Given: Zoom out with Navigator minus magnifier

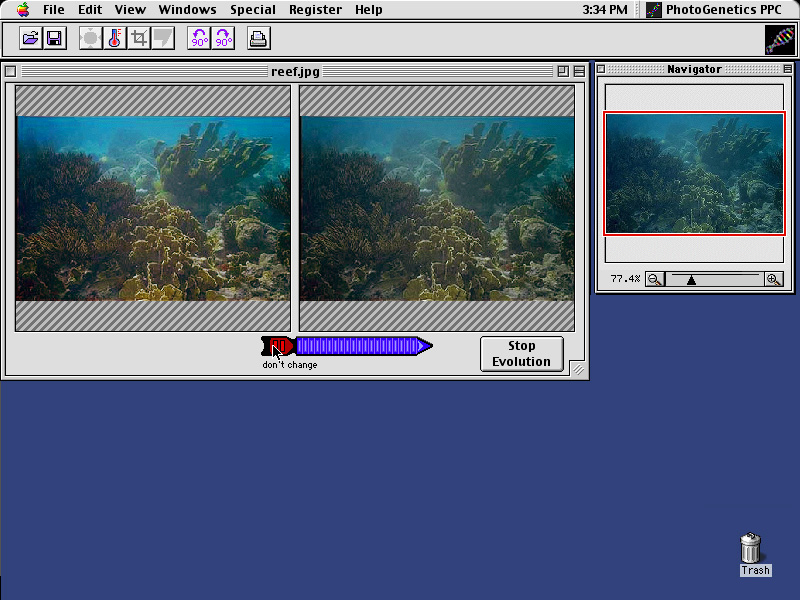Looking at the screenshot, I should coord(654,279).
